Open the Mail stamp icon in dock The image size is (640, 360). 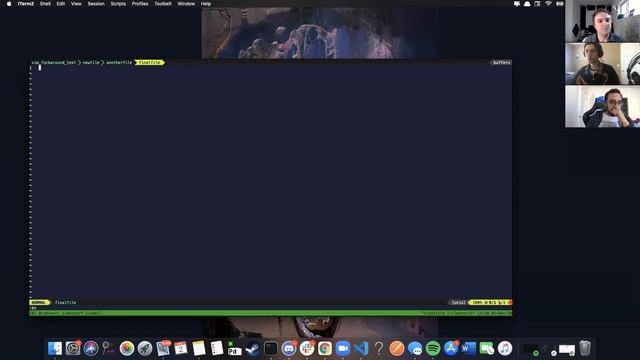tap(163, 348)
